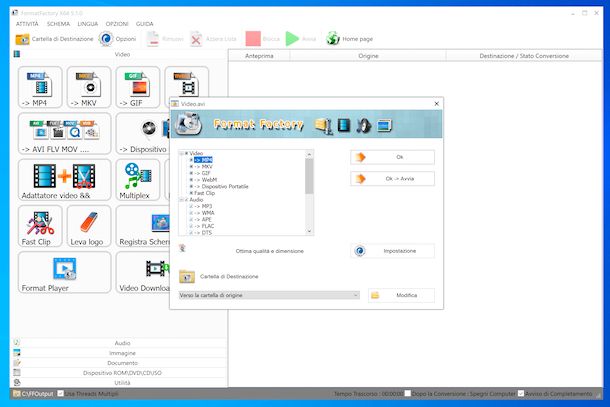610x407 pixels.
Task: Click the Ok button in the dialog
Action: pyautogui.click(x=392, y=157)
